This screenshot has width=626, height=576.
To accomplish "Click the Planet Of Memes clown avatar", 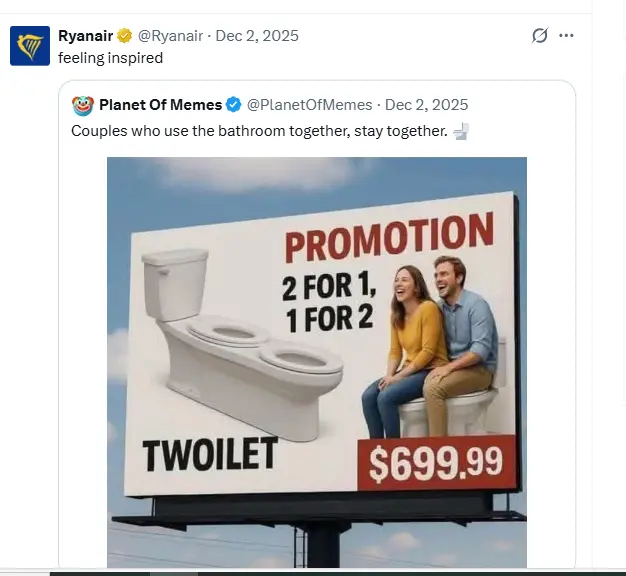I will (x=83, y=105).
